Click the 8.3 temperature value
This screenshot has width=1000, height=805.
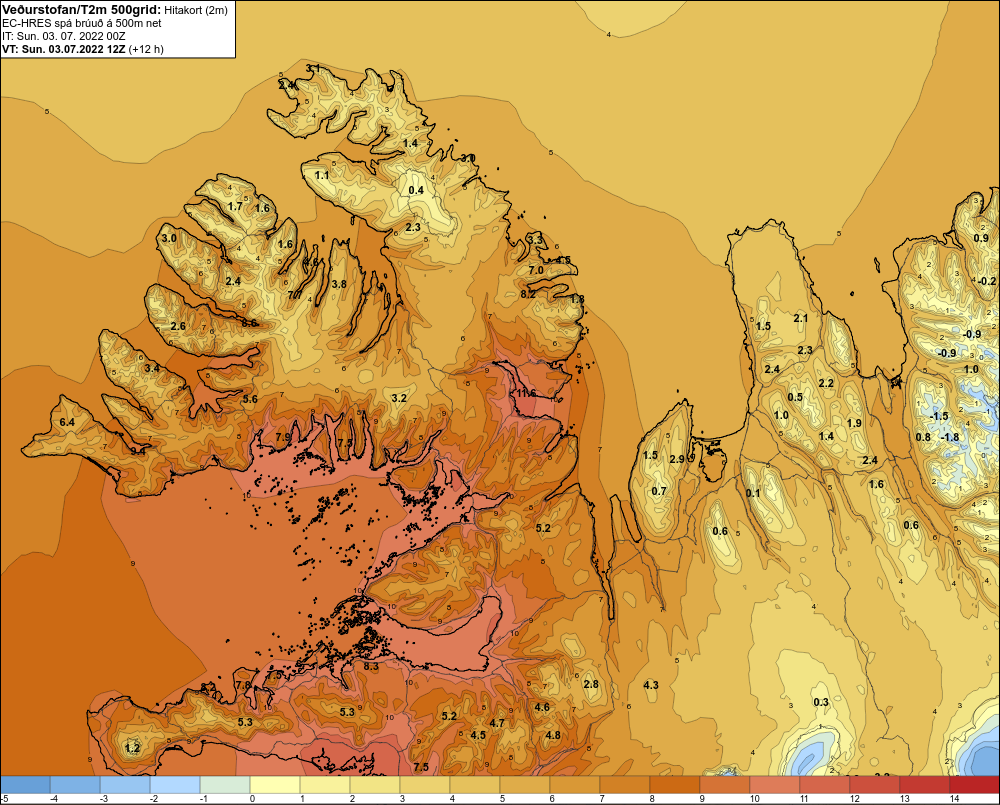point(371,666)
